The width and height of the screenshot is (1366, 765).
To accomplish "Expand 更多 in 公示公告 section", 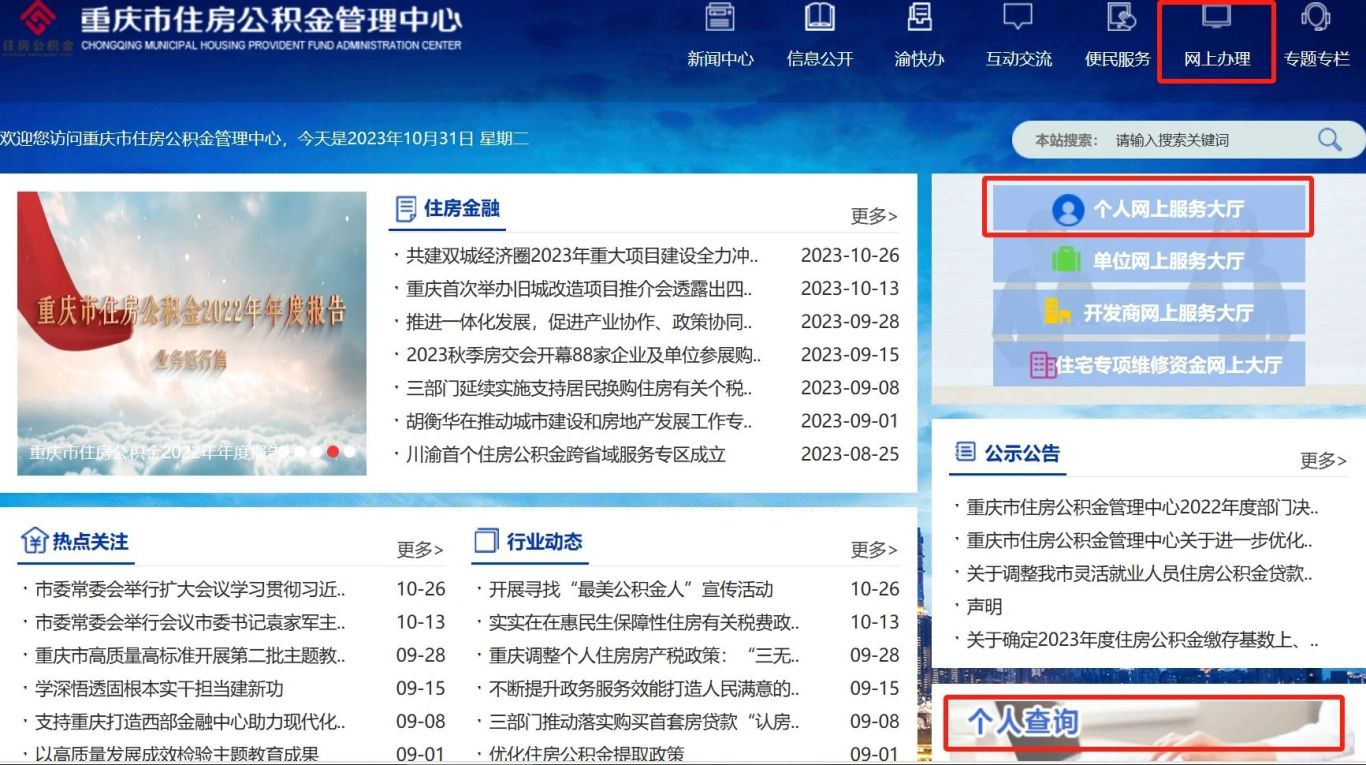I will 1323,461.
